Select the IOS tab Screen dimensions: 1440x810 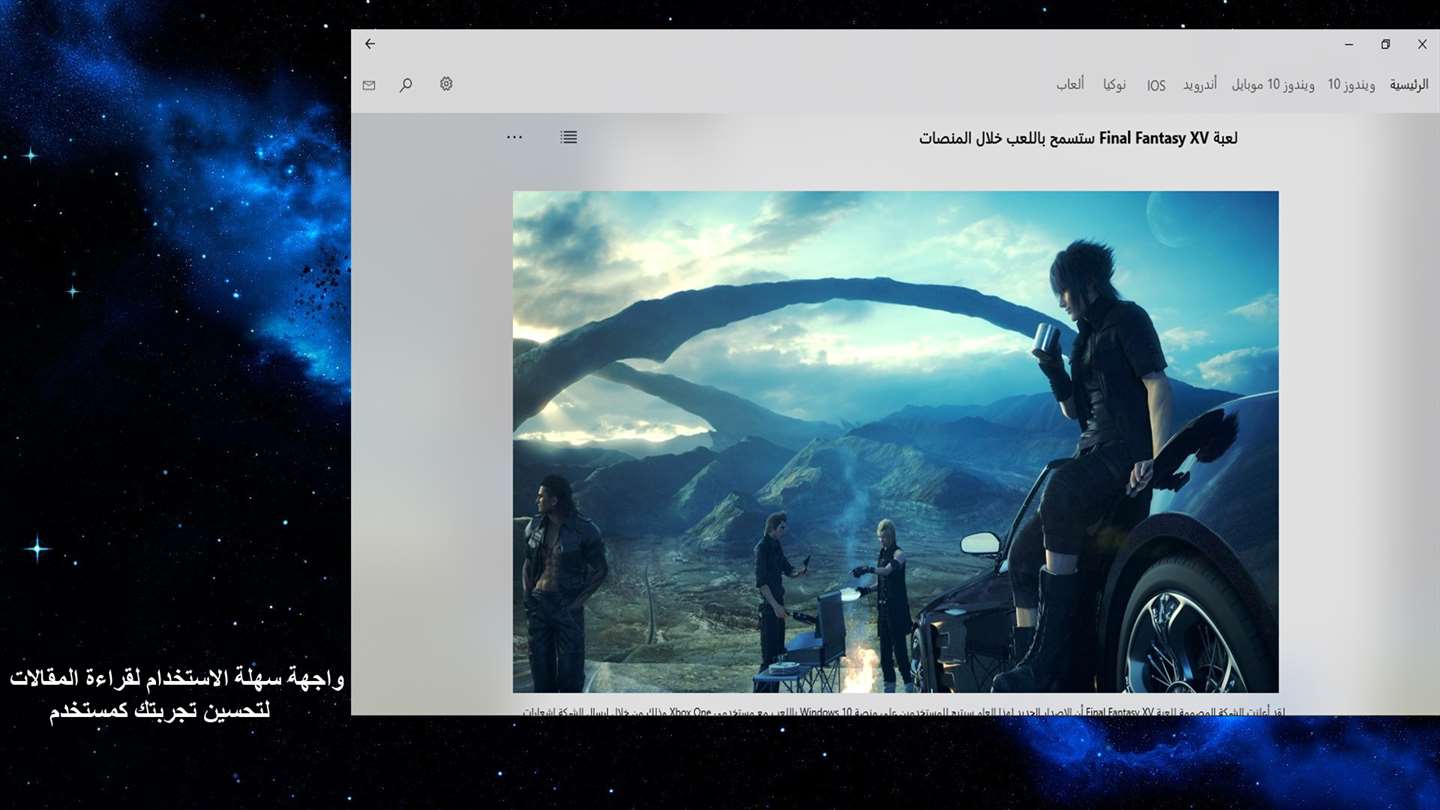(x=1156, y=86)
